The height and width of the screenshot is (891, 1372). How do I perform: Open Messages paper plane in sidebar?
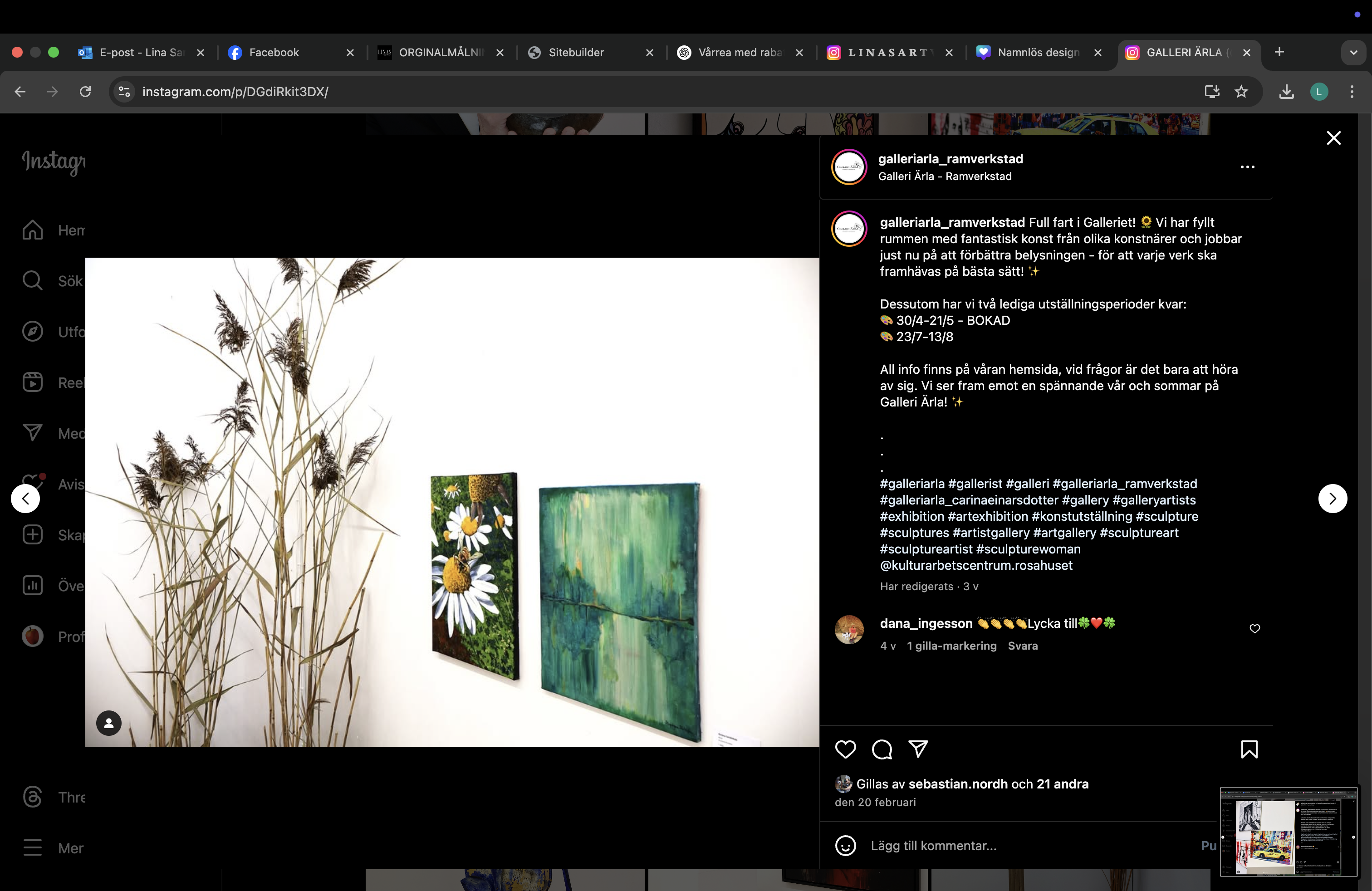point(33,433)
